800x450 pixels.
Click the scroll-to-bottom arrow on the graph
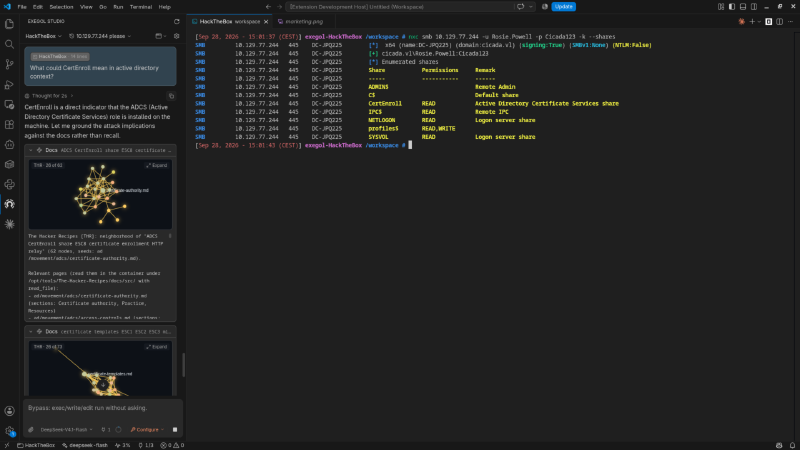[x=103, y=385]
